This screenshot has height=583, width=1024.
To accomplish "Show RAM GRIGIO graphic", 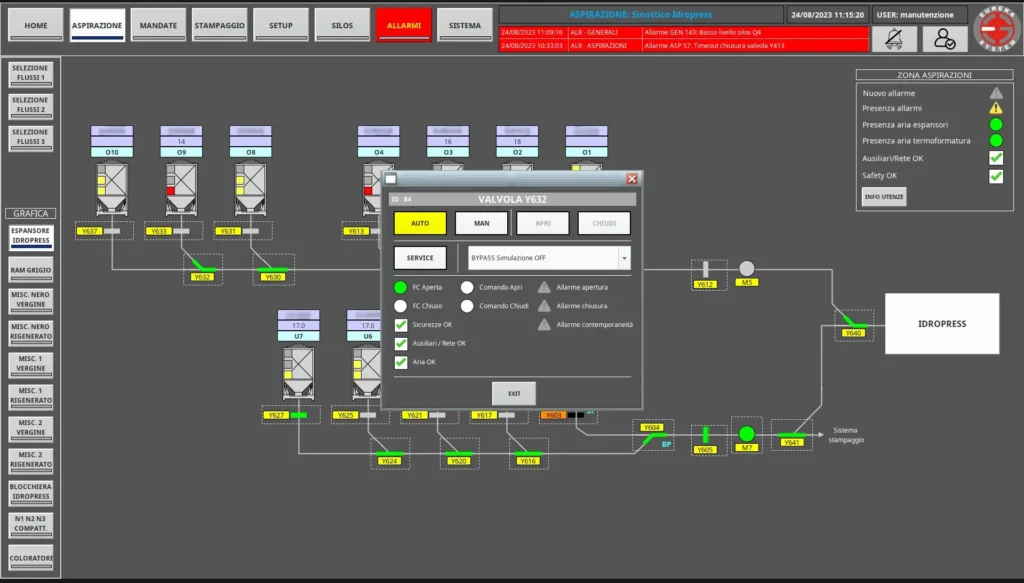I will [x=31, y=270].
